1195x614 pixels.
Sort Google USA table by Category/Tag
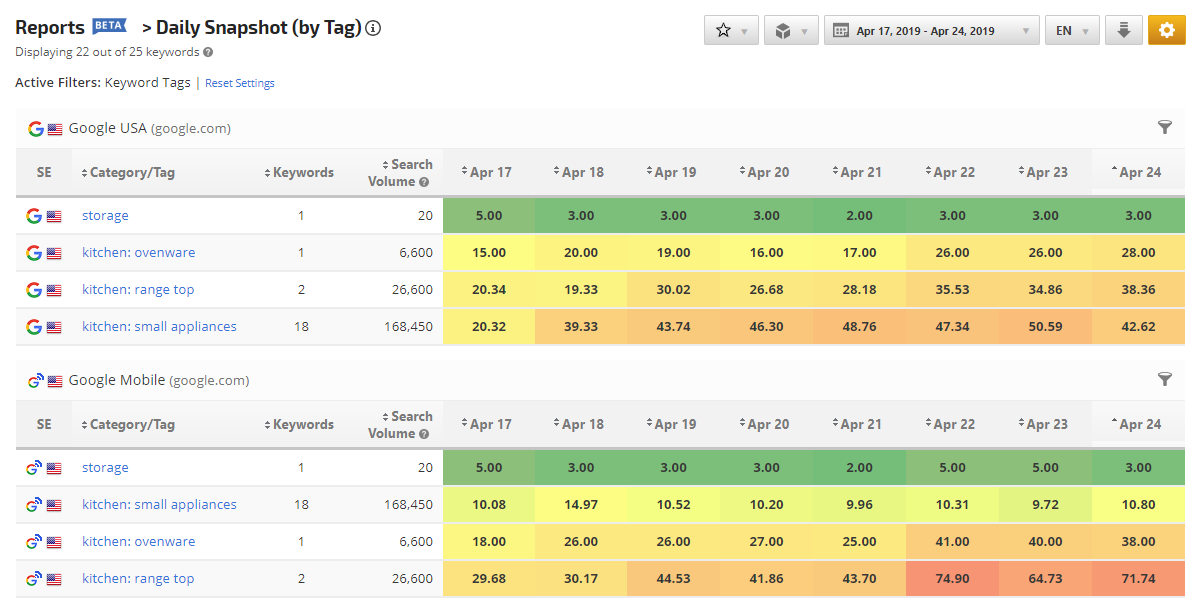click(x=128, y=172)
